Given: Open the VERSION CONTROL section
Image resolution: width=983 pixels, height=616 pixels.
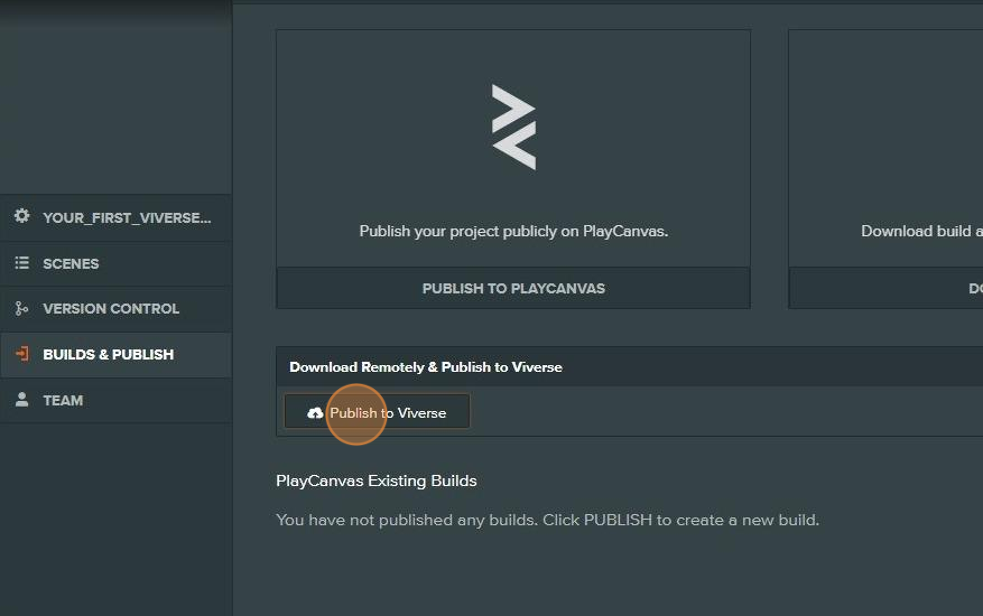Looking at the screenshot, I should [111, 309].
